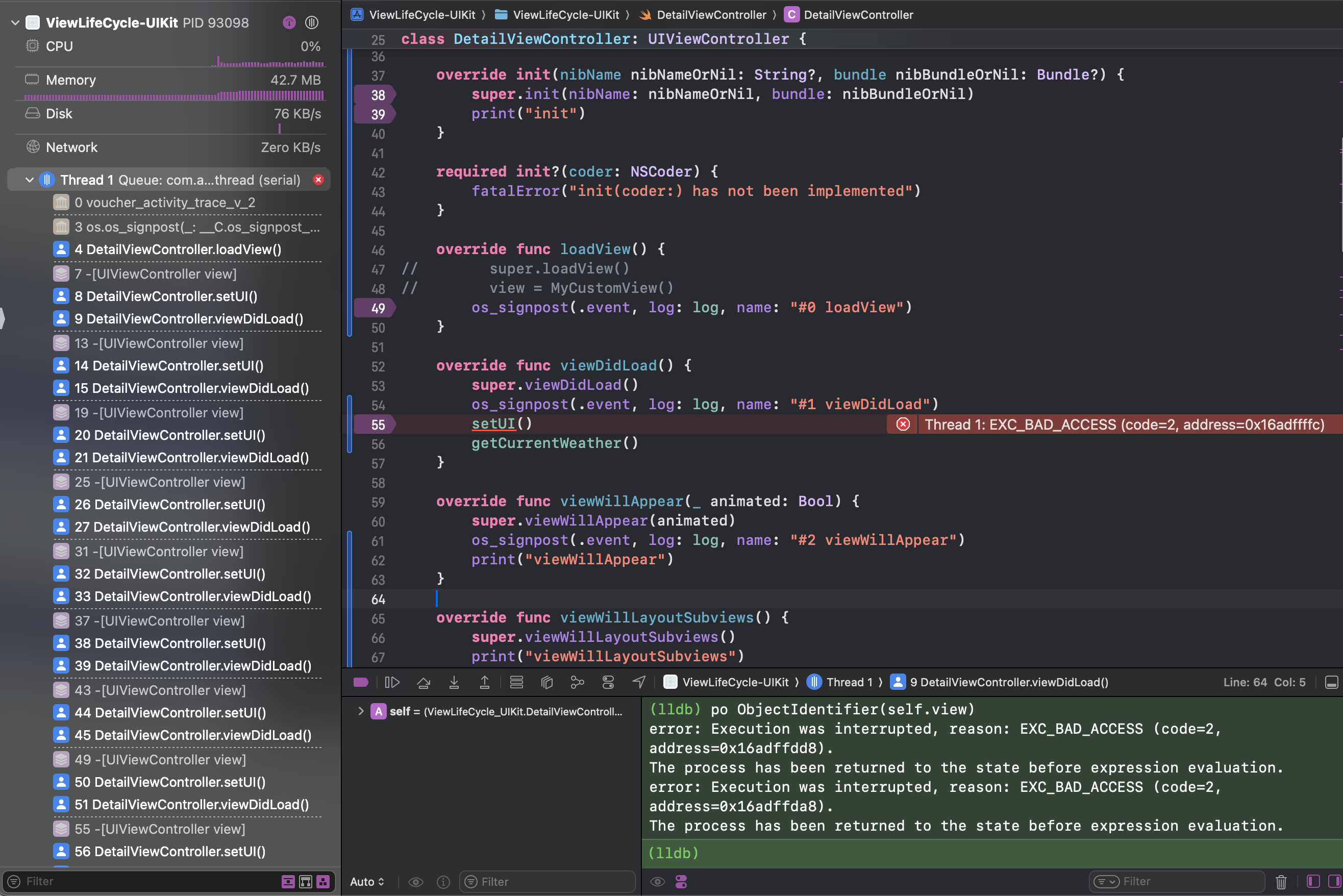Toggle breakpoint on line 38
1343x896 pixels.
click(376, 95)
